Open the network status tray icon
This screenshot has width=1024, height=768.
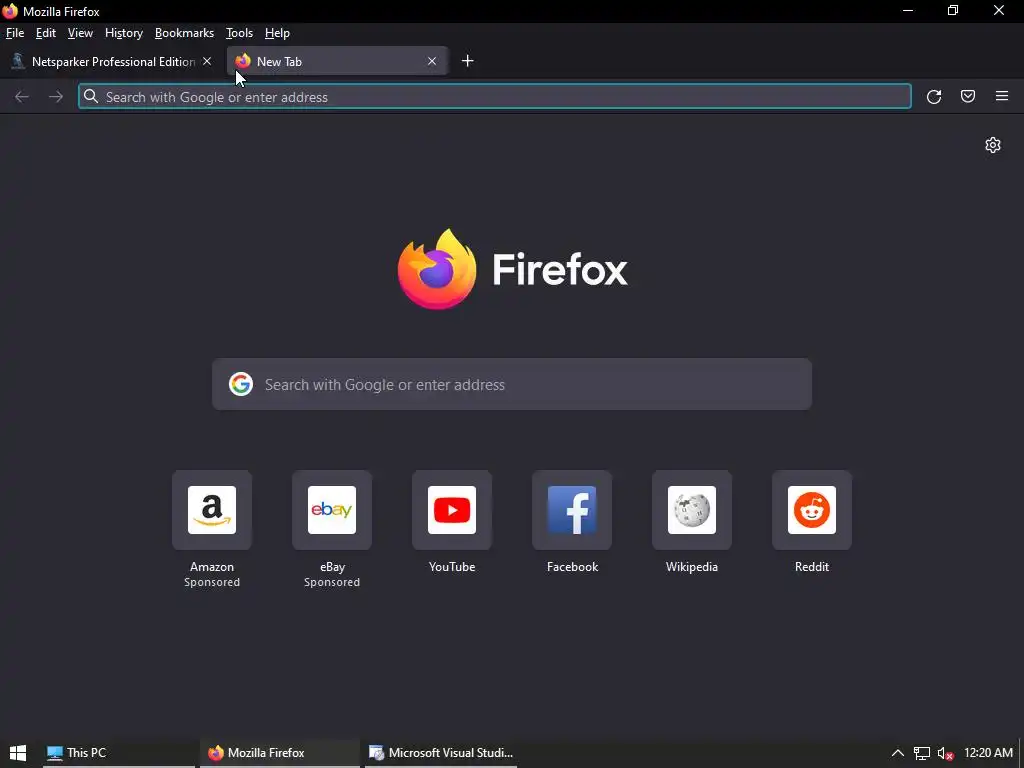click(921, 754)
